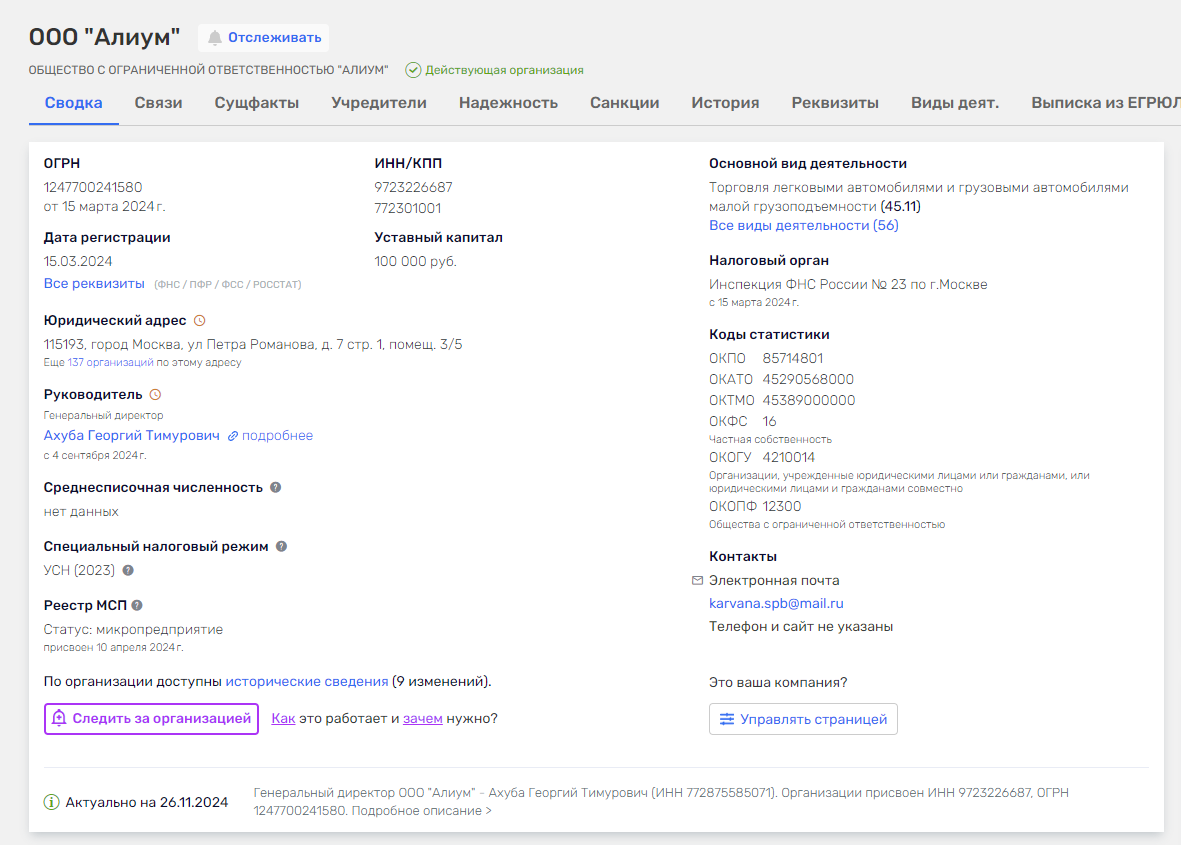Click email karvana.spb@mail.ru link
Screen dimensions: 1181x845
(x=776, y=603)
